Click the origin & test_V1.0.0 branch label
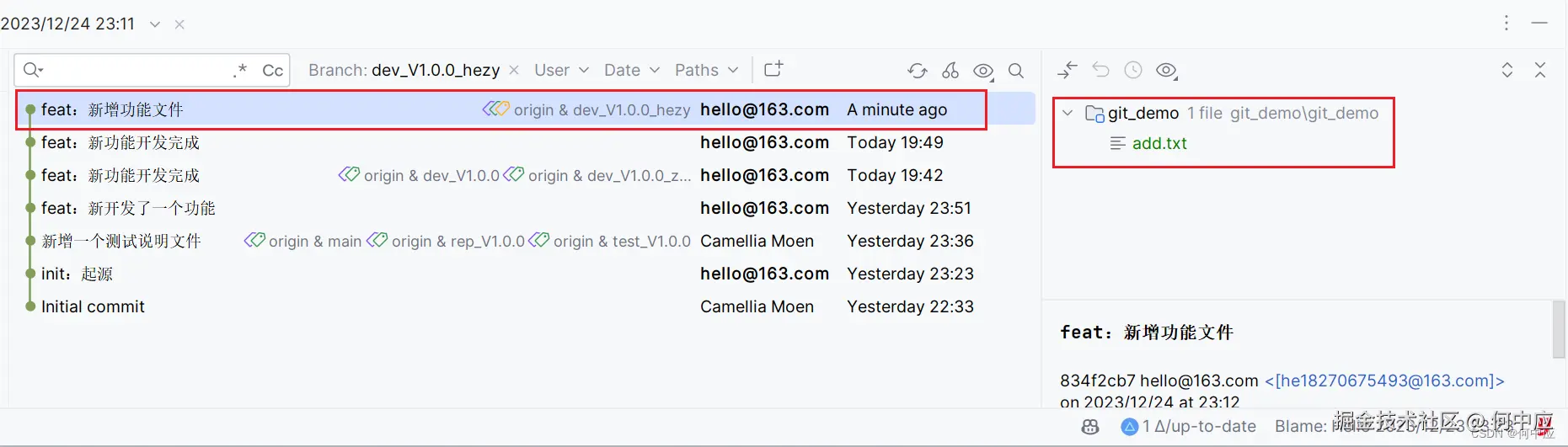 point(622,241)
